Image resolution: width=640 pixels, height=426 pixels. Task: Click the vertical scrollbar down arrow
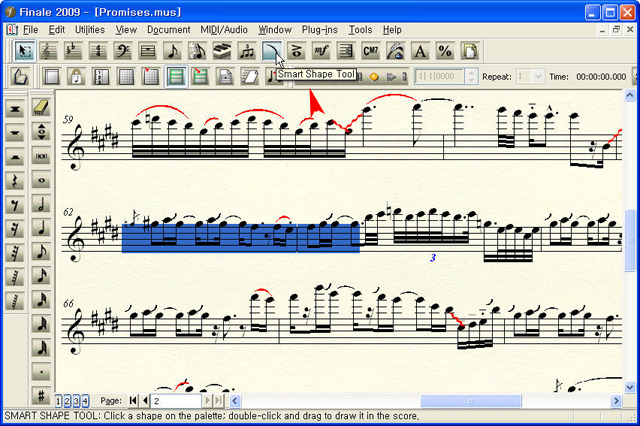[x=630, y=387]
